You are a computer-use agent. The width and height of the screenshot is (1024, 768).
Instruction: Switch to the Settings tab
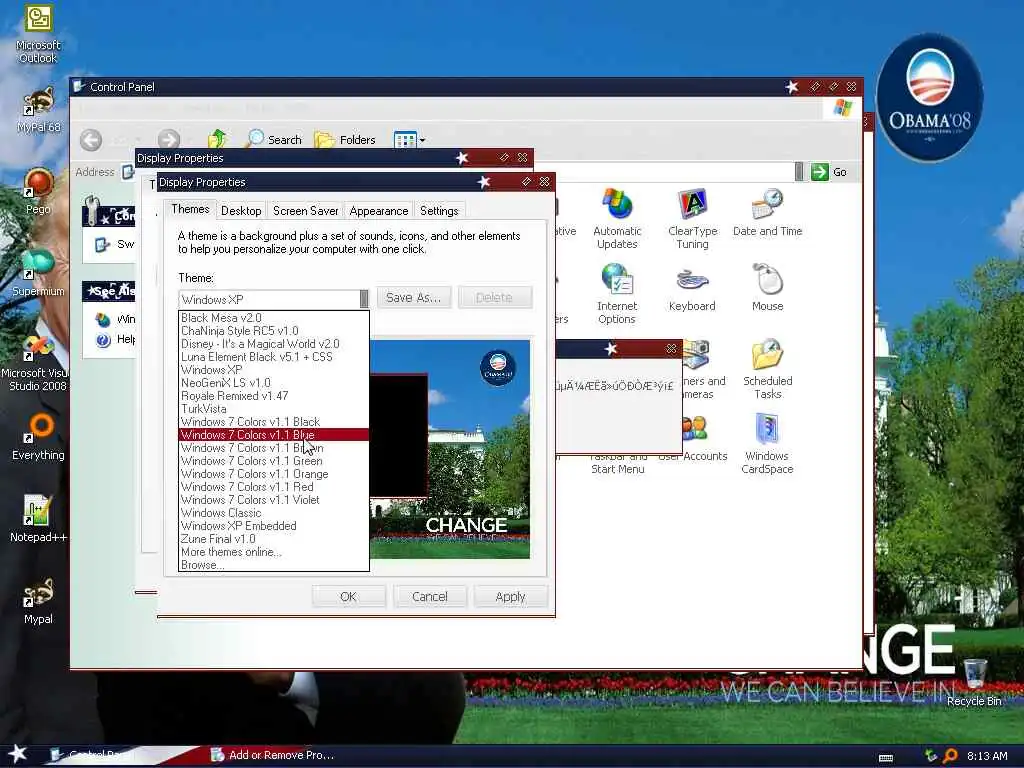439,210
